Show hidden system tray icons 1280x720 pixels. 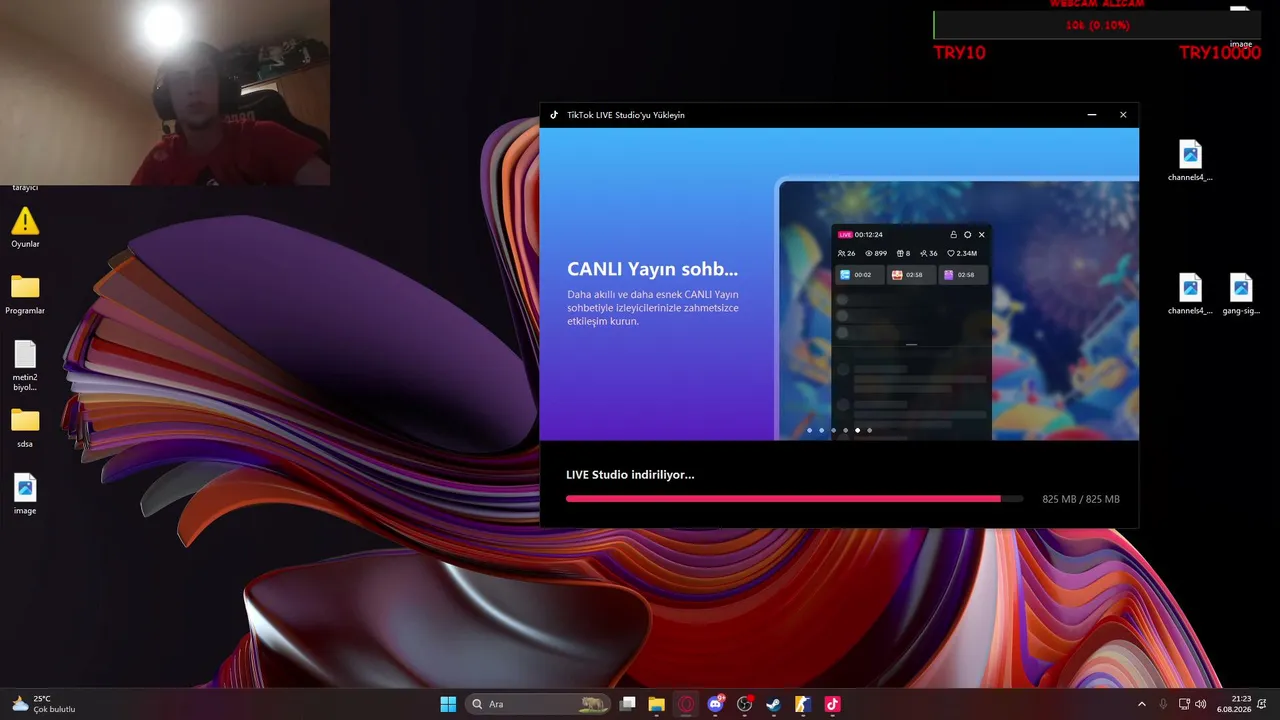pos(1142,704)
